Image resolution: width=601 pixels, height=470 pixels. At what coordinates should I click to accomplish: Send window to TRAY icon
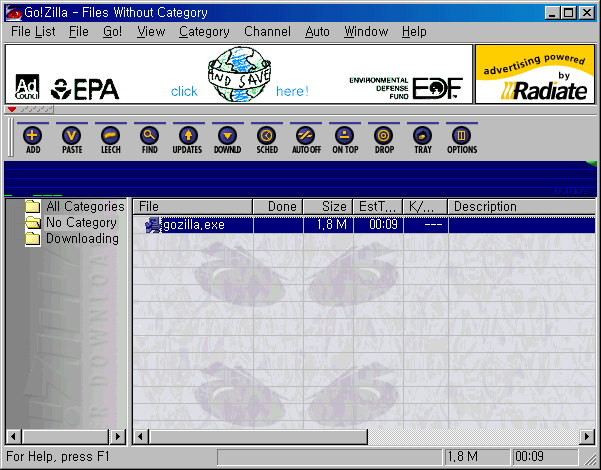pyautogui.click(x=423, y=136)
